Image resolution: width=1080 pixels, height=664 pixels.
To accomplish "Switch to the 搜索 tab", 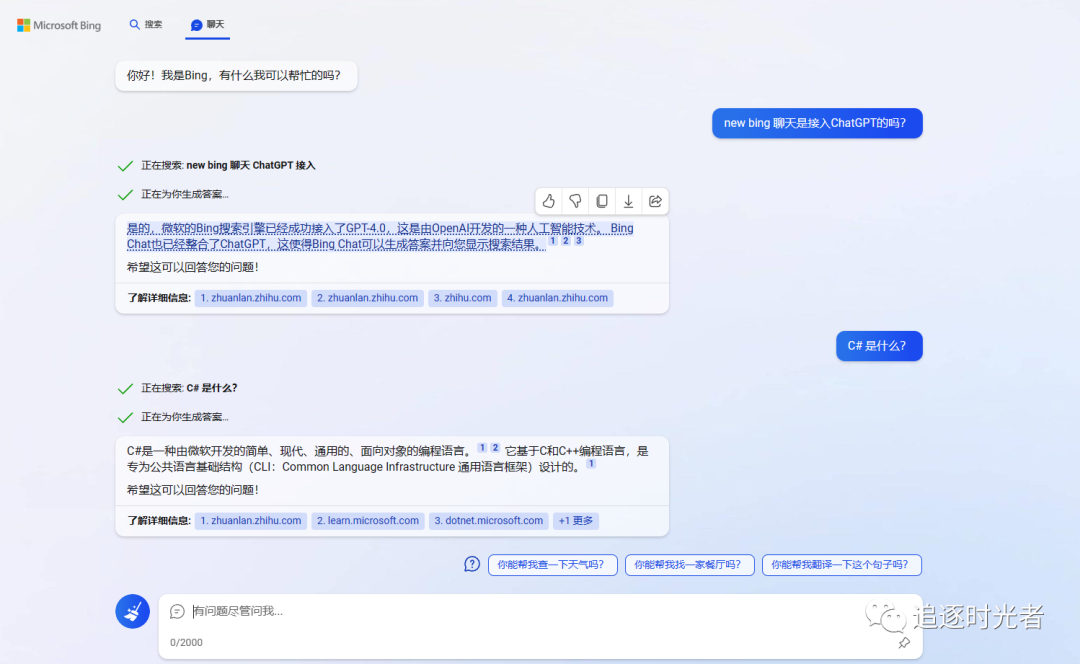I will [145, 25].
